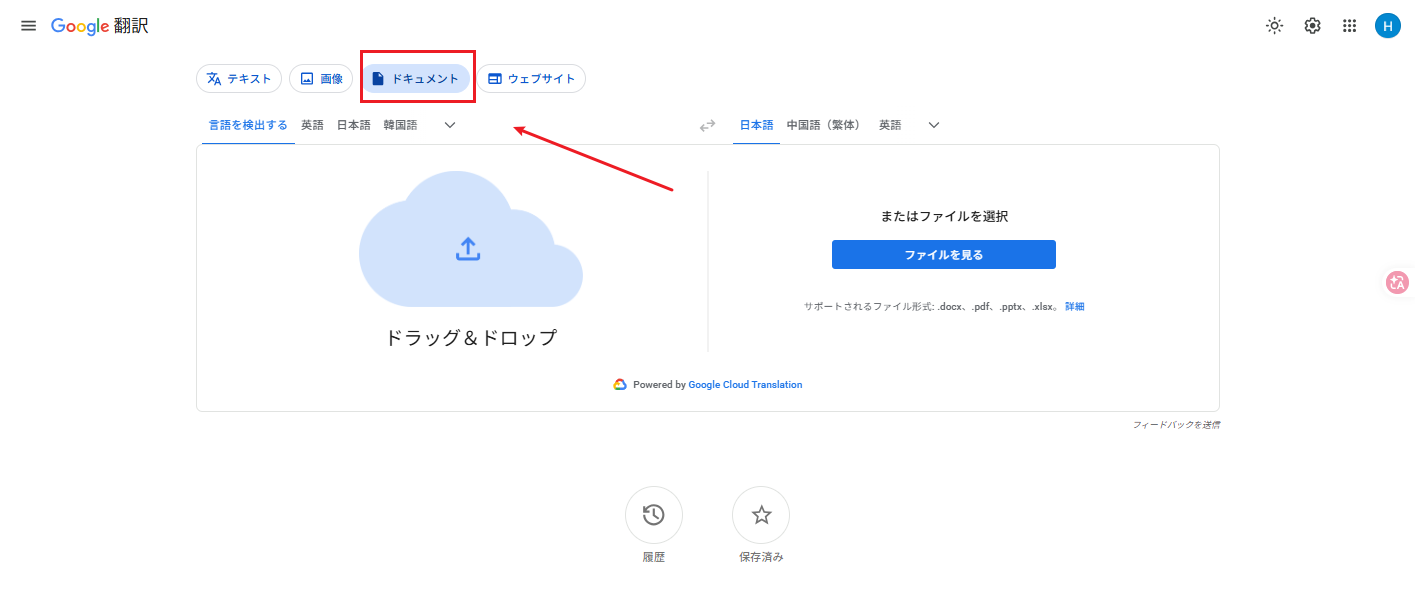Click the pink translate extension icon
The height and width of the screenshot is (605, 1415).
(x=1398, y=283)
